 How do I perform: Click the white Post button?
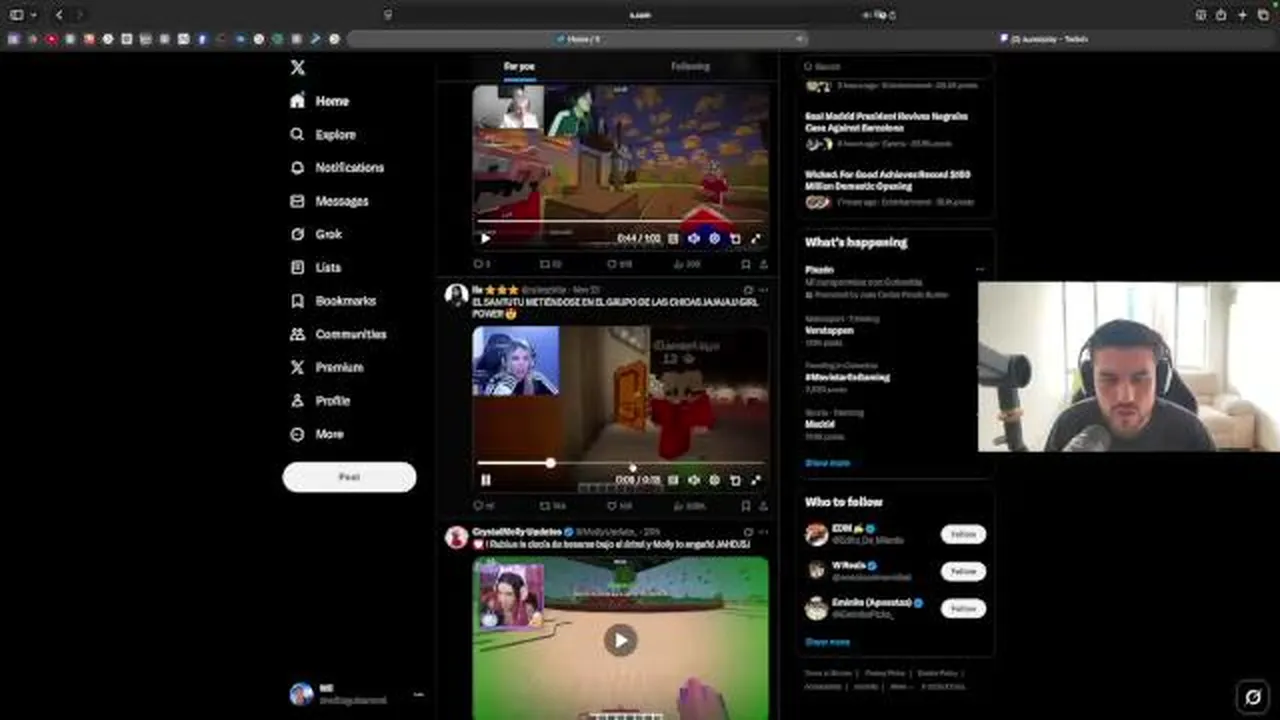(349, 477)
